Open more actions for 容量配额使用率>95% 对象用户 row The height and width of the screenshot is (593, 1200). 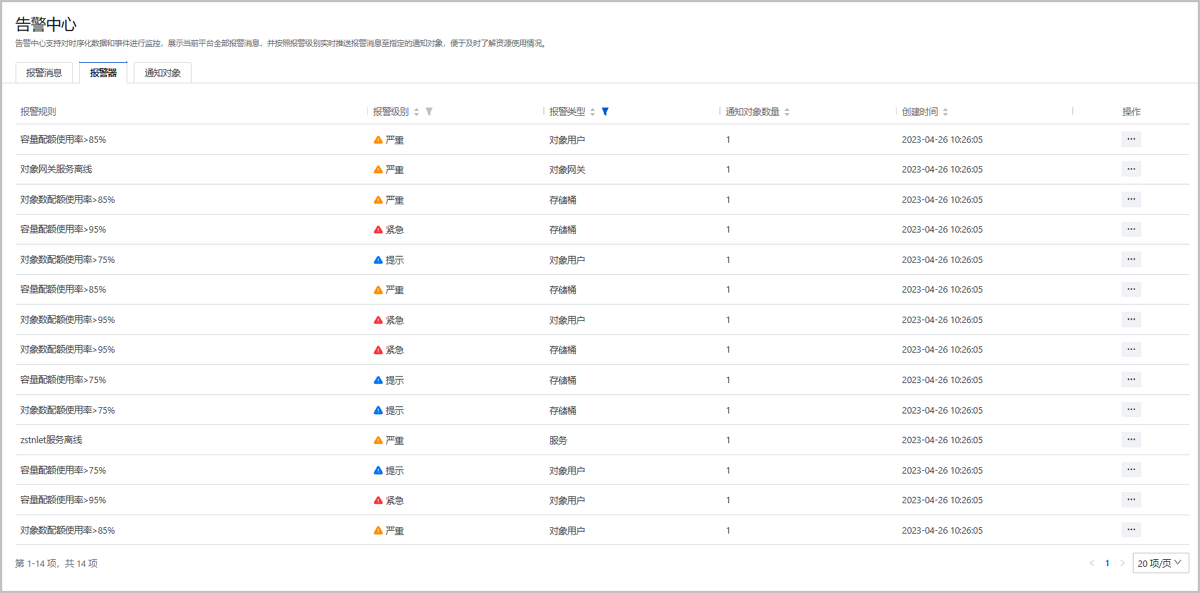click(x=1131, y=500)
